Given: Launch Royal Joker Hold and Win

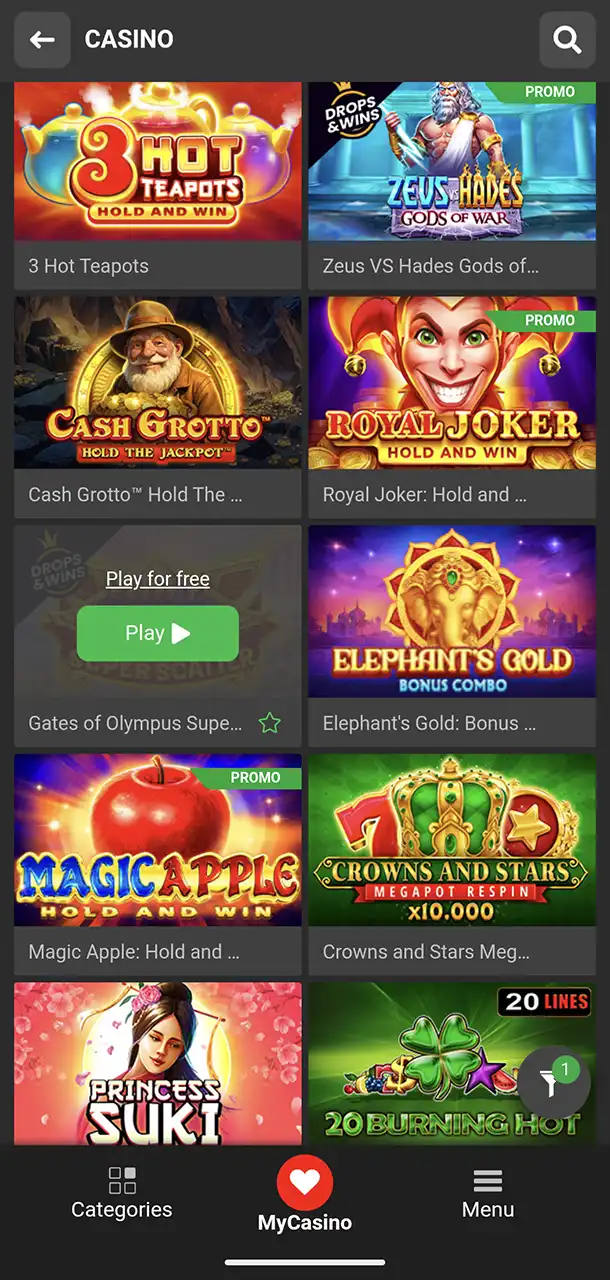Looking at the screenshot, I should pos(452,383).
